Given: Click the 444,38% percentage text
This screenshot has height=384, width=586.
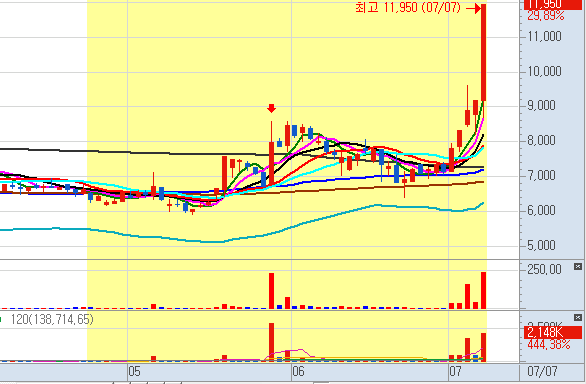Looking at the screenshot, I should click(549, 344).
